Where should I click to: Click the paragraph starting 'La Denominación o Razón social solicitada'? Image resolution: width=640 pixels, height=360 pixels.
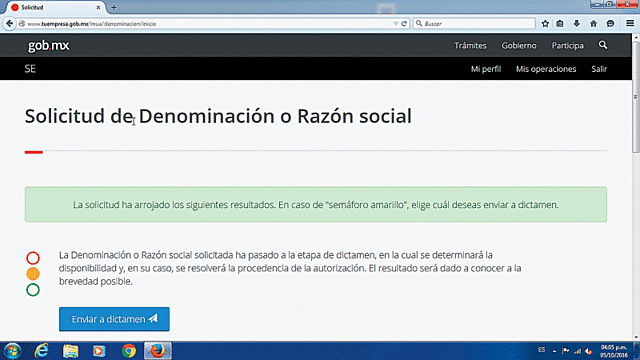pyautogui.click(x=290, y=268)
